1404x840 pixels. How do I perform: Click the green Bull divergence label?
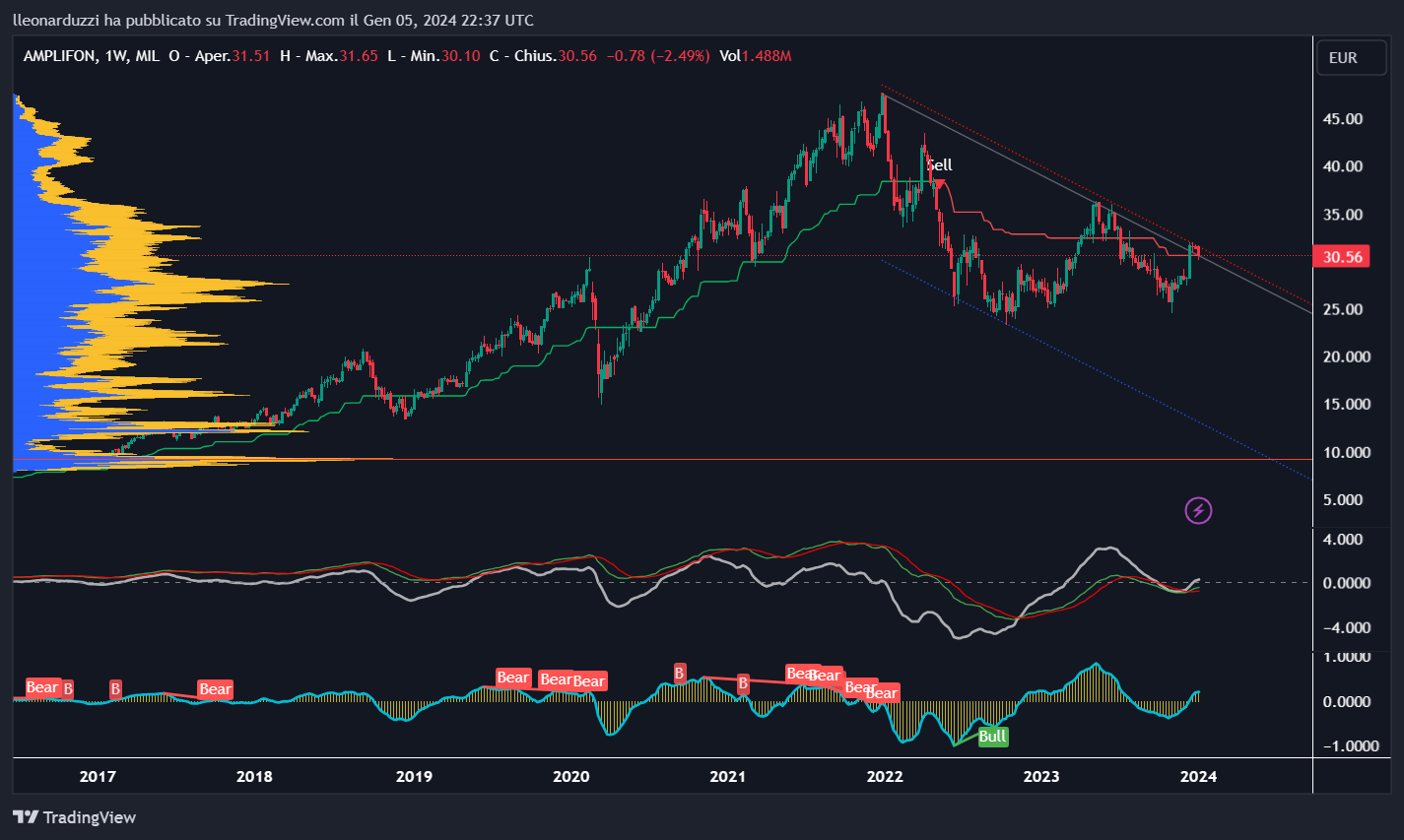coord(993,737)
